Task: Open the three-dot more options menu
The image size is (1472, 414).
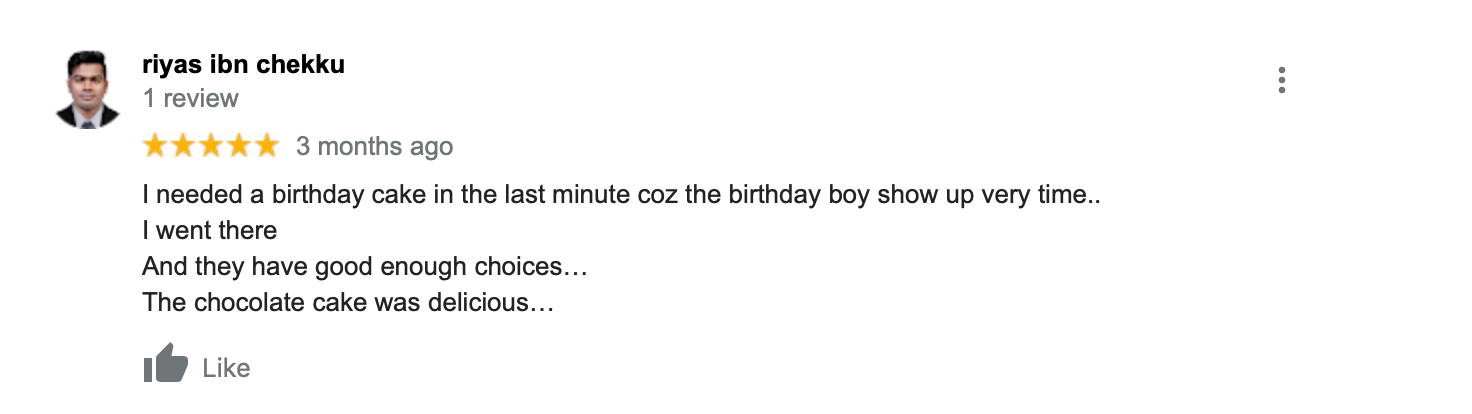Action: click(x=1281, y=81)
